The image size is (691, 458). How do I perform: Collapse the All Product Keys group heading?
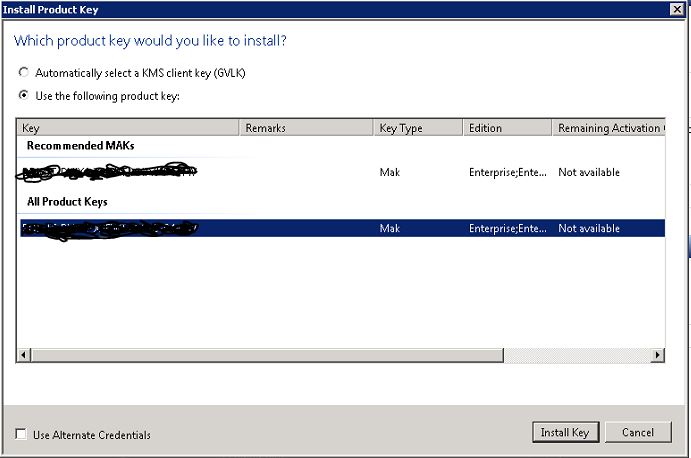(x=67, y=202)
